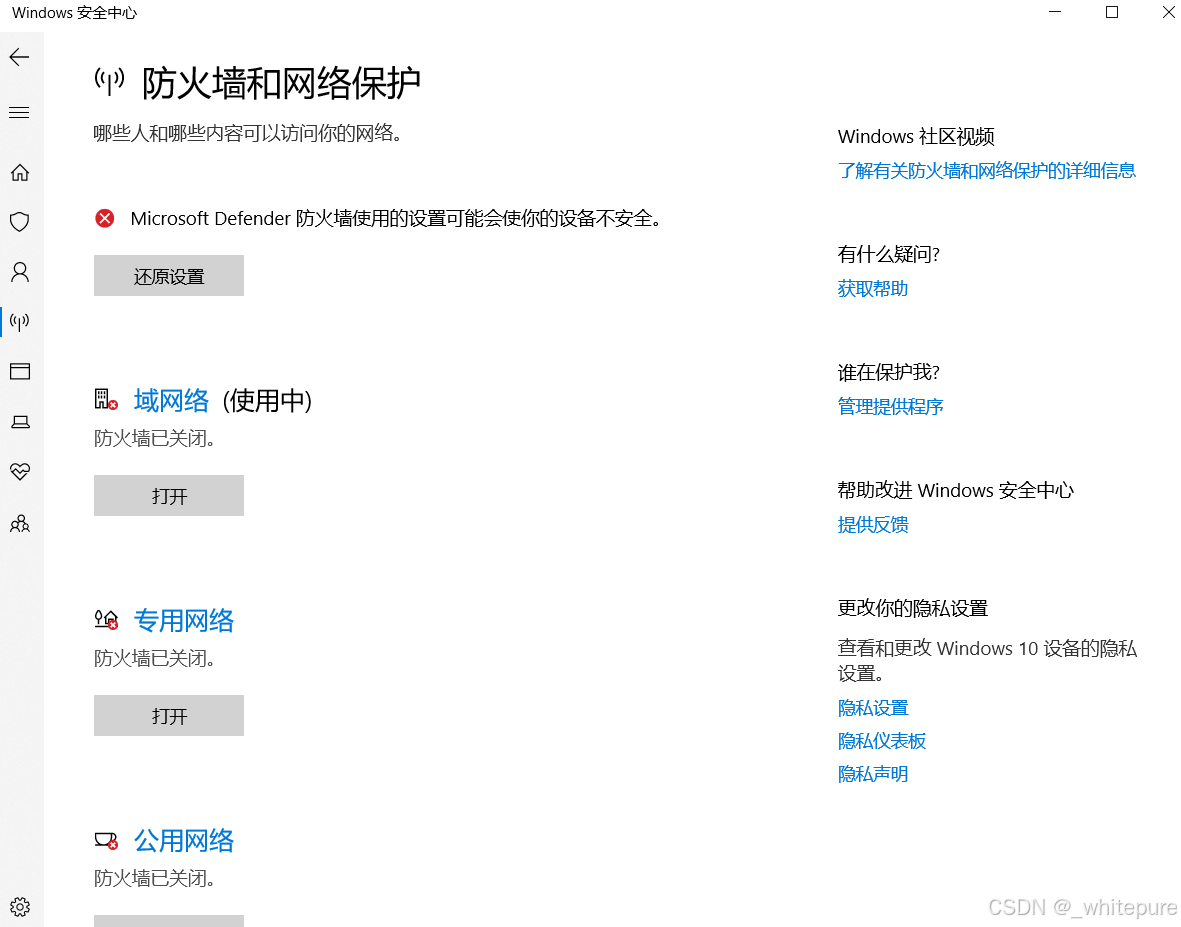
Task: Go back with the arrow icon
Action: 20,57
